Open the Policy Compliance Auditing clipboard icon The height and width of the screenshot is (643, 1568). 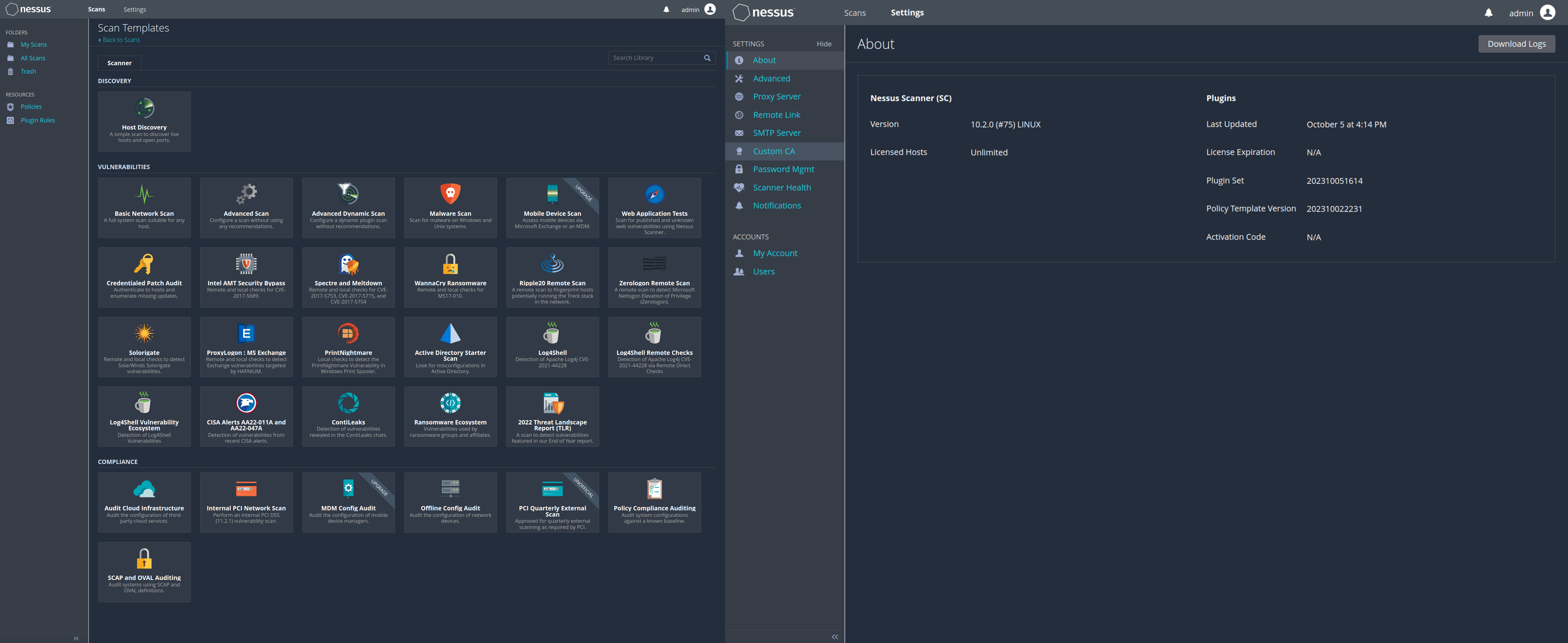pyautogui.click(x=654, y=488)
